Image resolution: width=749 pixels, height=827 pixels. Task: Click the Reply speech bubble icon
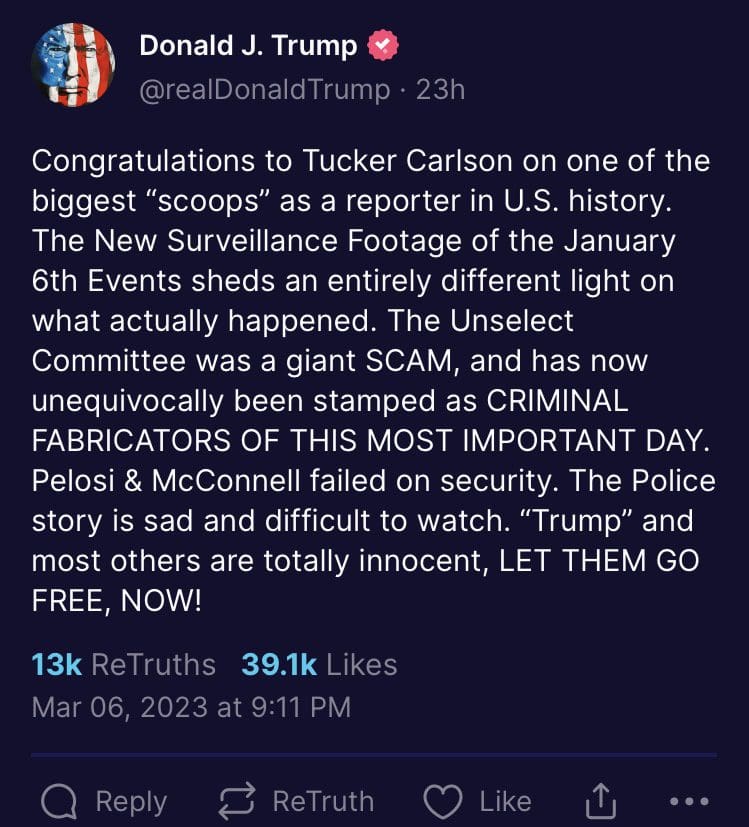click(x=61, y=801)
